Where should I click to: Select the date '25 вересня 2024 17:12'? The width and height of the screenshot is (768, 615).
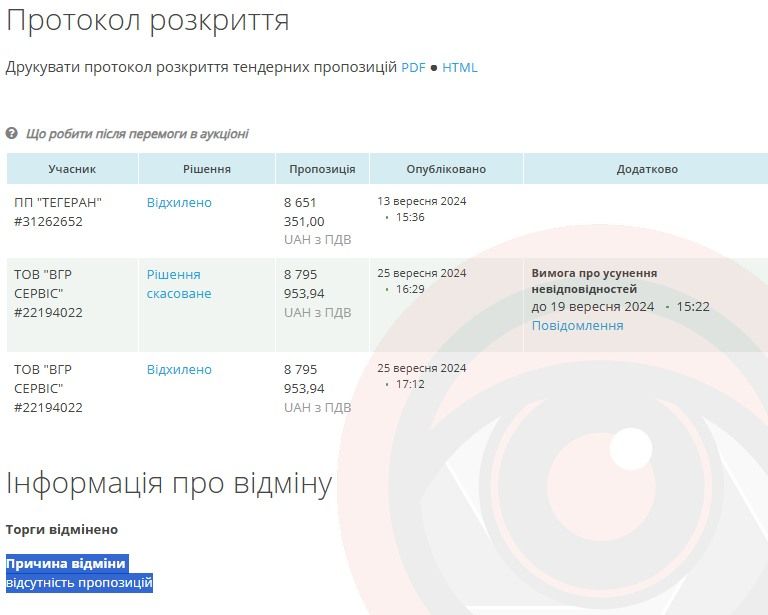pos(422,376)
